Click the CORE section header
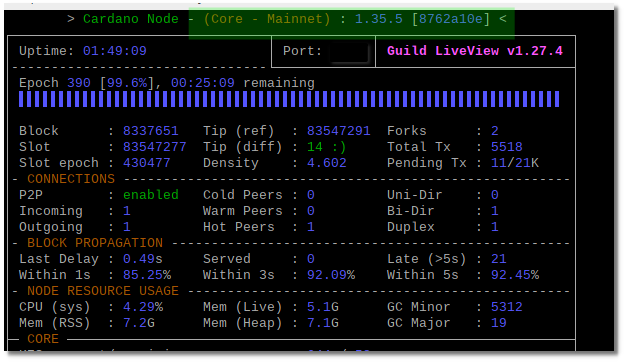624x362 pixels. pyautogui.click(x=43, y=339)
